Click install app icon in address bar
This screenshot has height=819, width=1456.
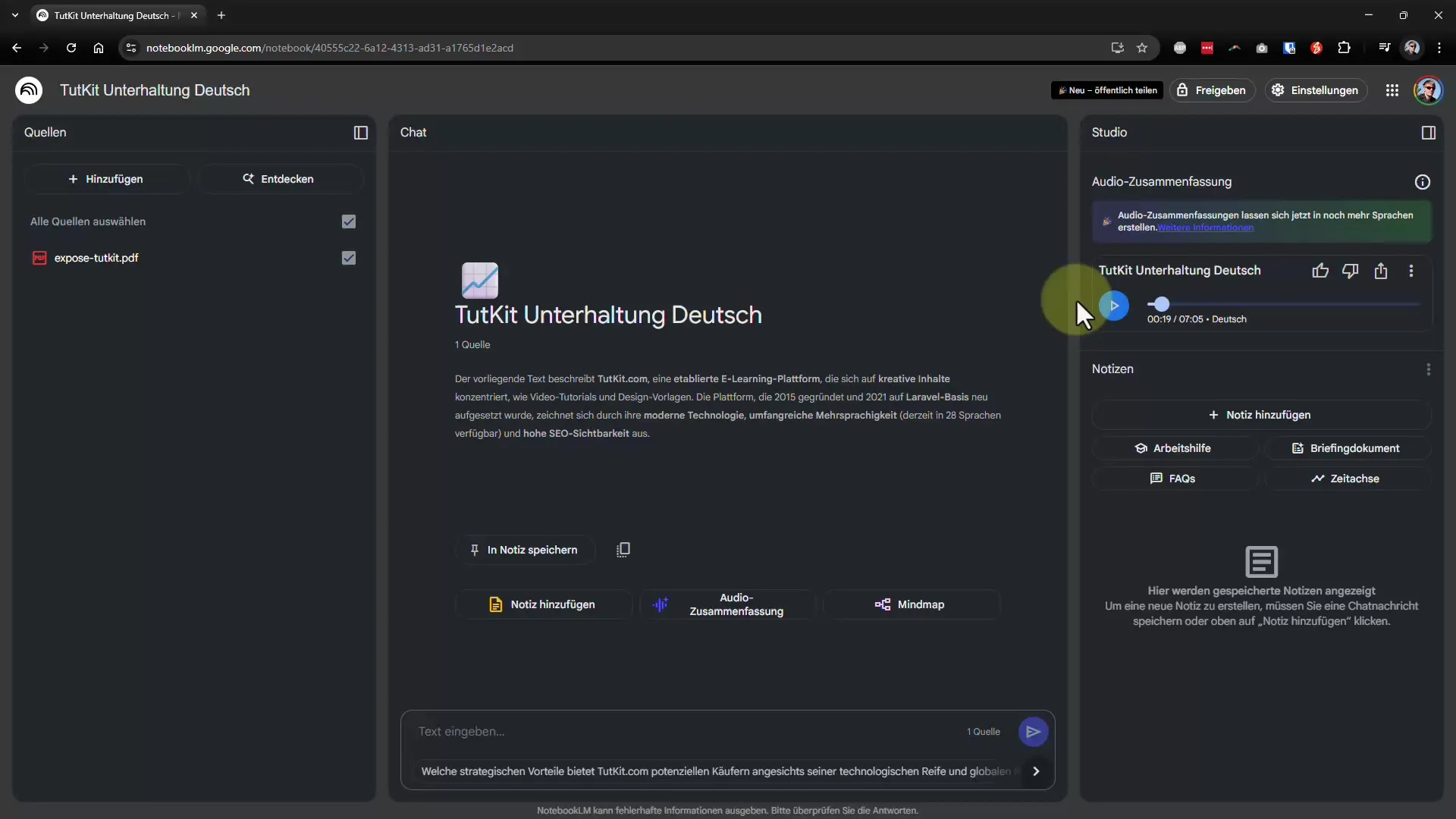(x=1117, y=48)
